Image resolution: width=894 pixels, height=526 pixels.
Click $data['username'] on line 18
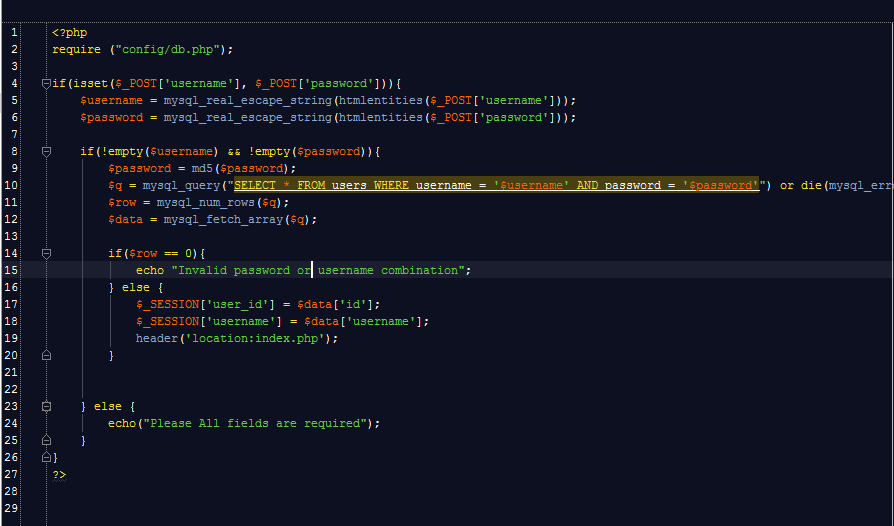tap(363, 321)
